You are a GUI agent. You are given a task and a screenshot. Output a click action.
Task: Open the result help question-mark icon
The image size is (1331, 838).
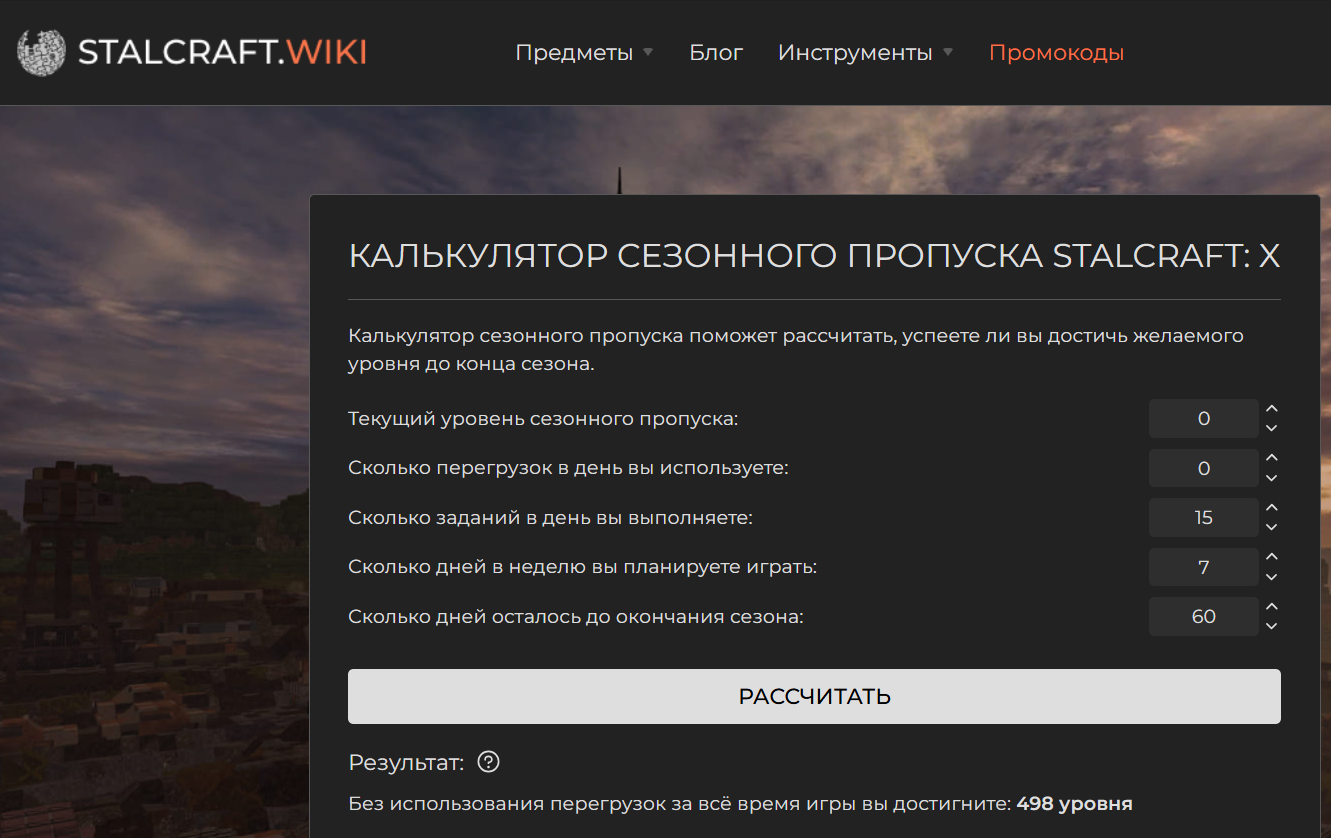488,762
